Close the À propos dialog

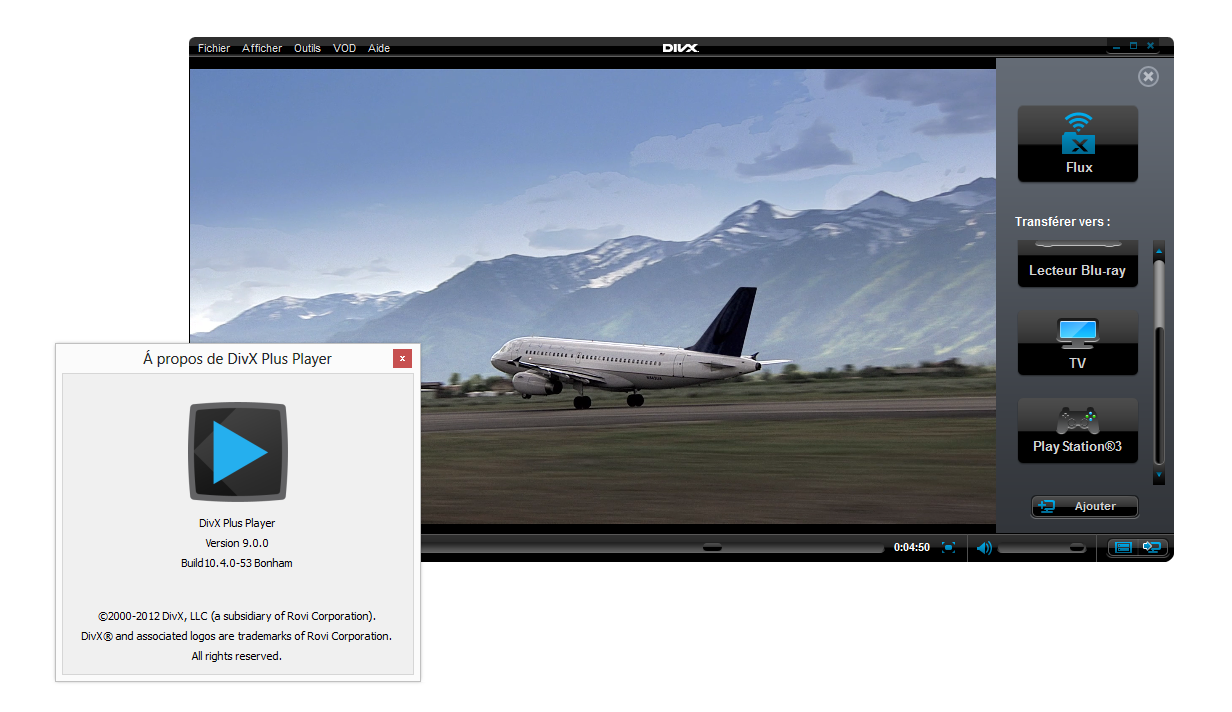click(402, 358)
